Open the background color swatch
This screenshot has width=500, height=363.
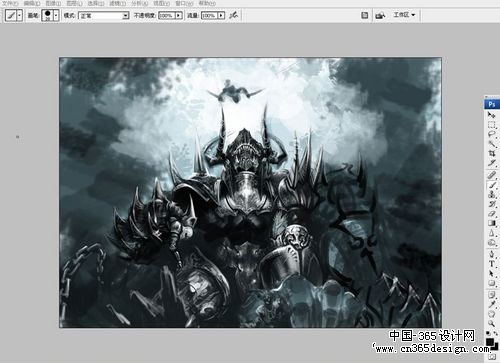[x=496, y=347]
